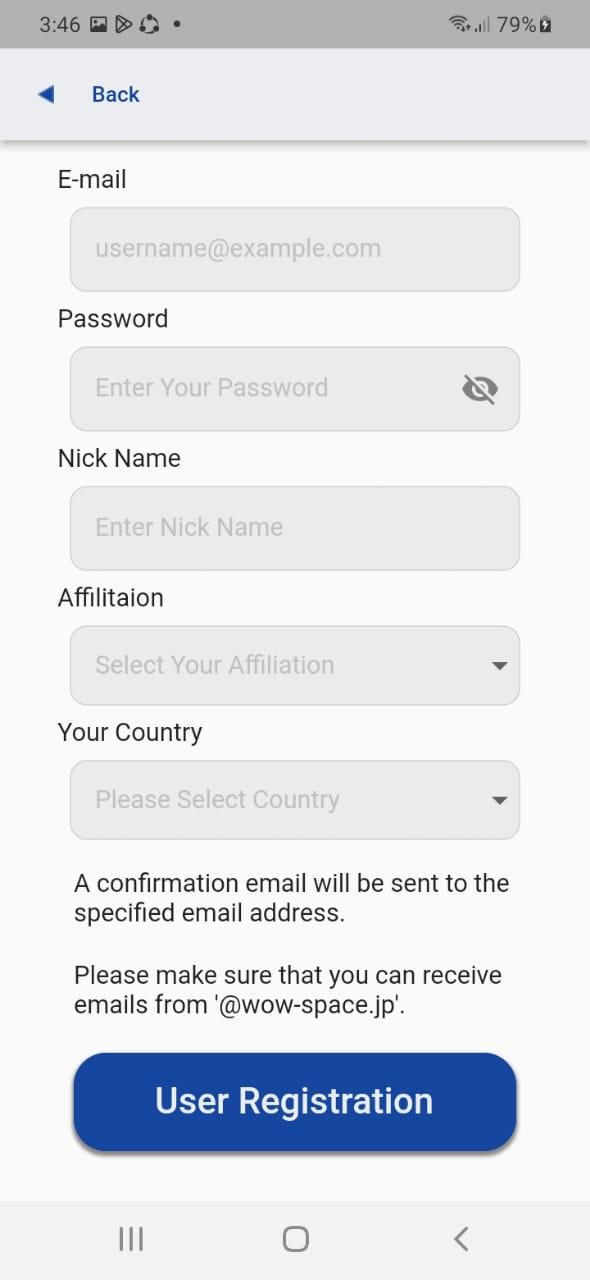
Task: Tap the Play Store notification icon
Action: 123,25
